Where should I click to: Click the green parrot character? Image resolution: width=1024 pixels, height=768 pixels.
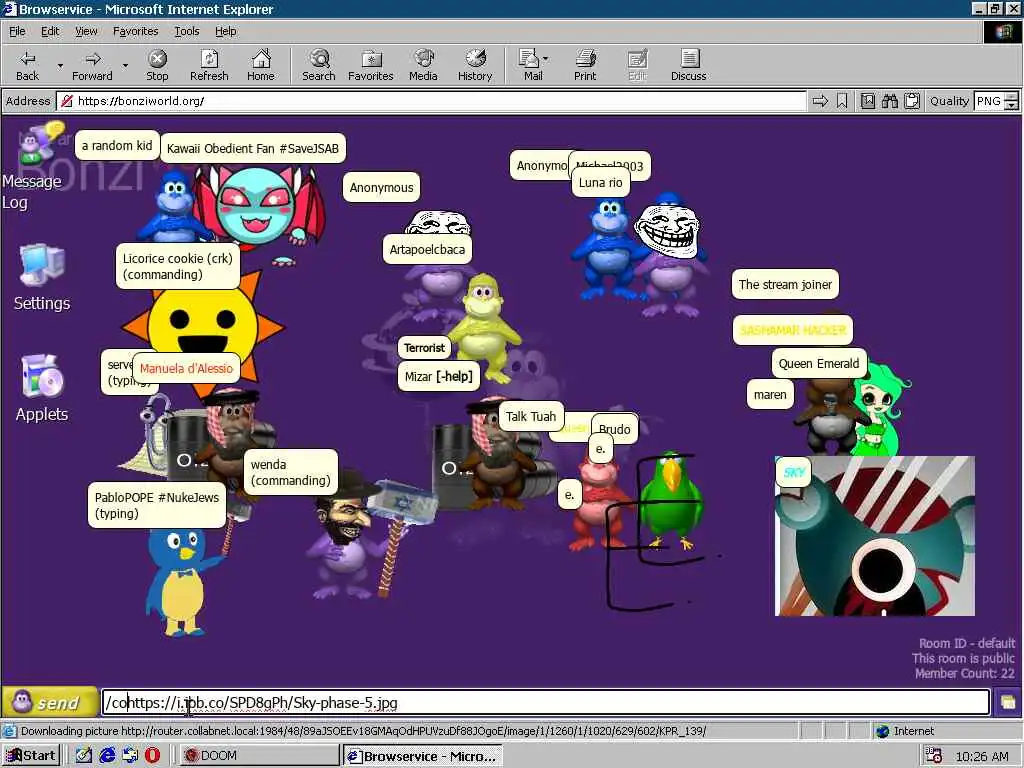point(672,500)
